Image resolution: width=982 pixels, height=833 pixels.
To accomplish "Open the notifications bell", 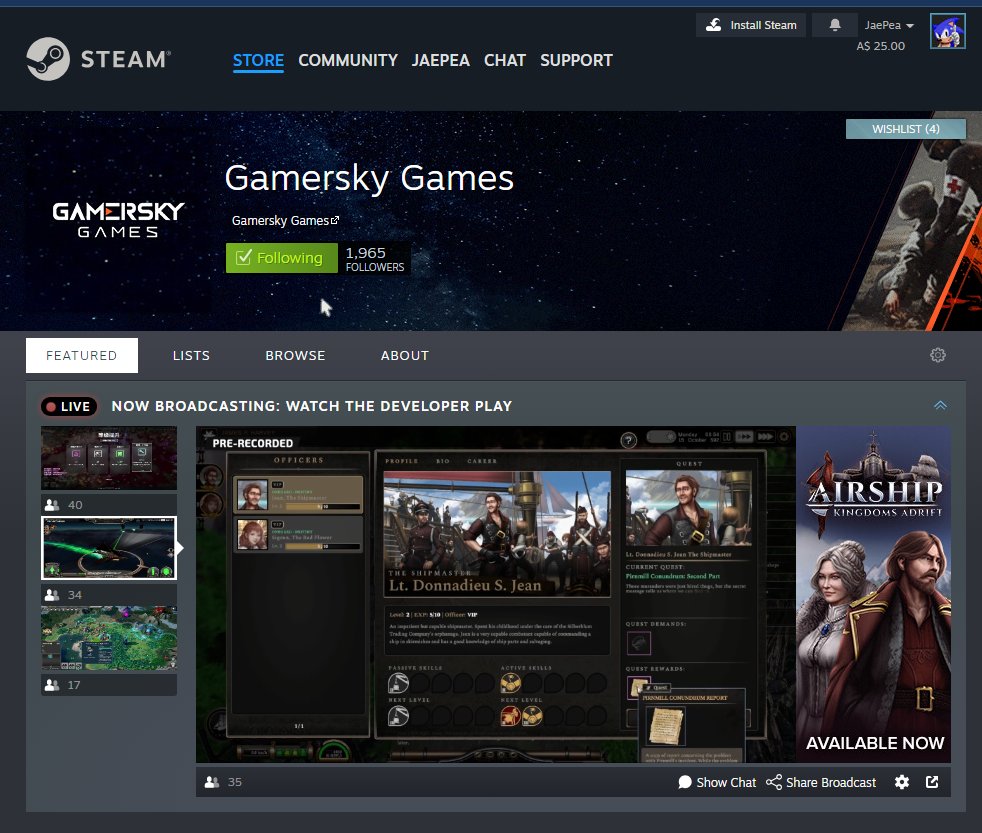I will coord(835,25).
